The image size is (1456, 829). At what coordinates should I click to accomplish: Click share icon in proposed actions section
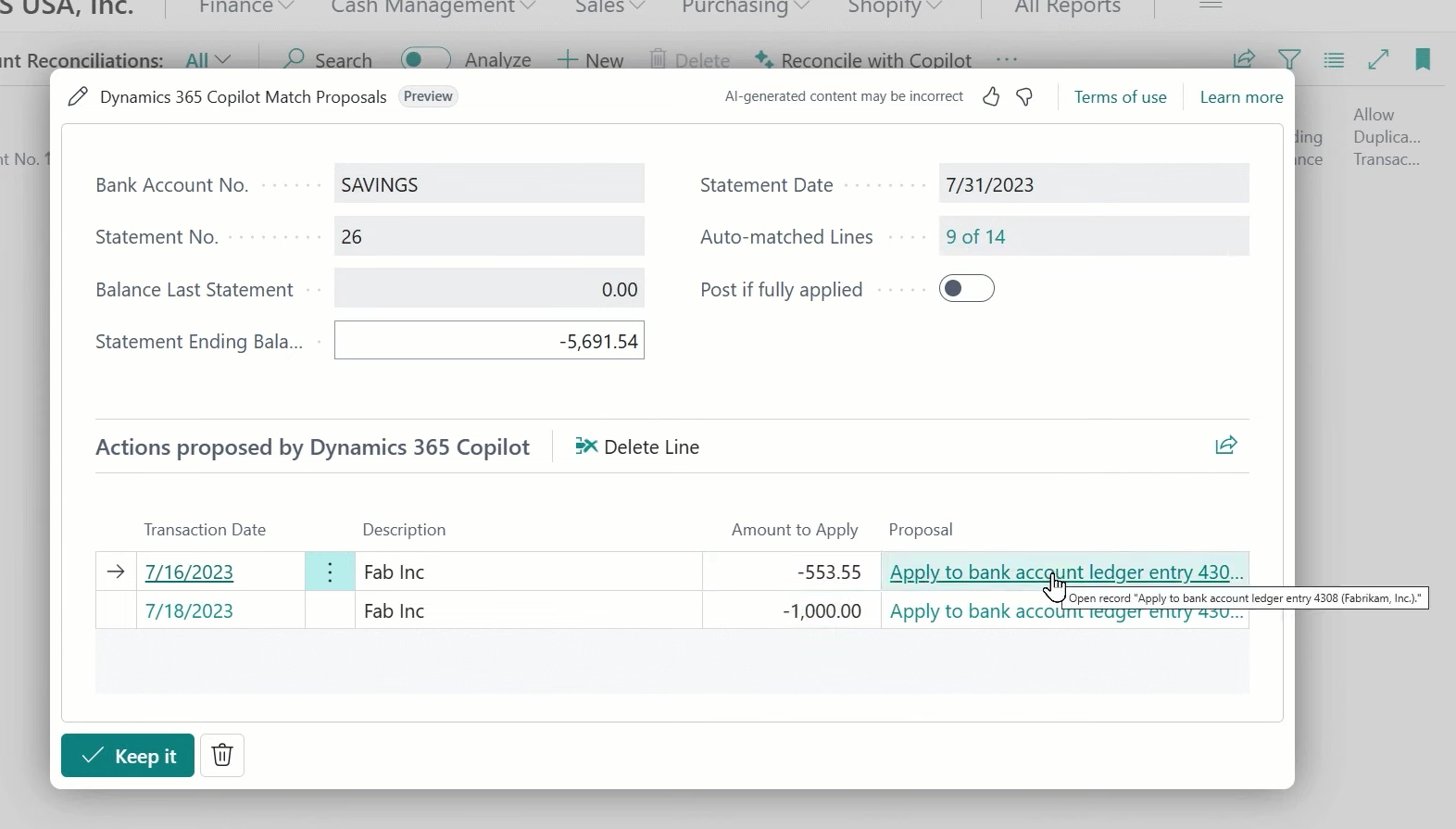click(1225, 446)
